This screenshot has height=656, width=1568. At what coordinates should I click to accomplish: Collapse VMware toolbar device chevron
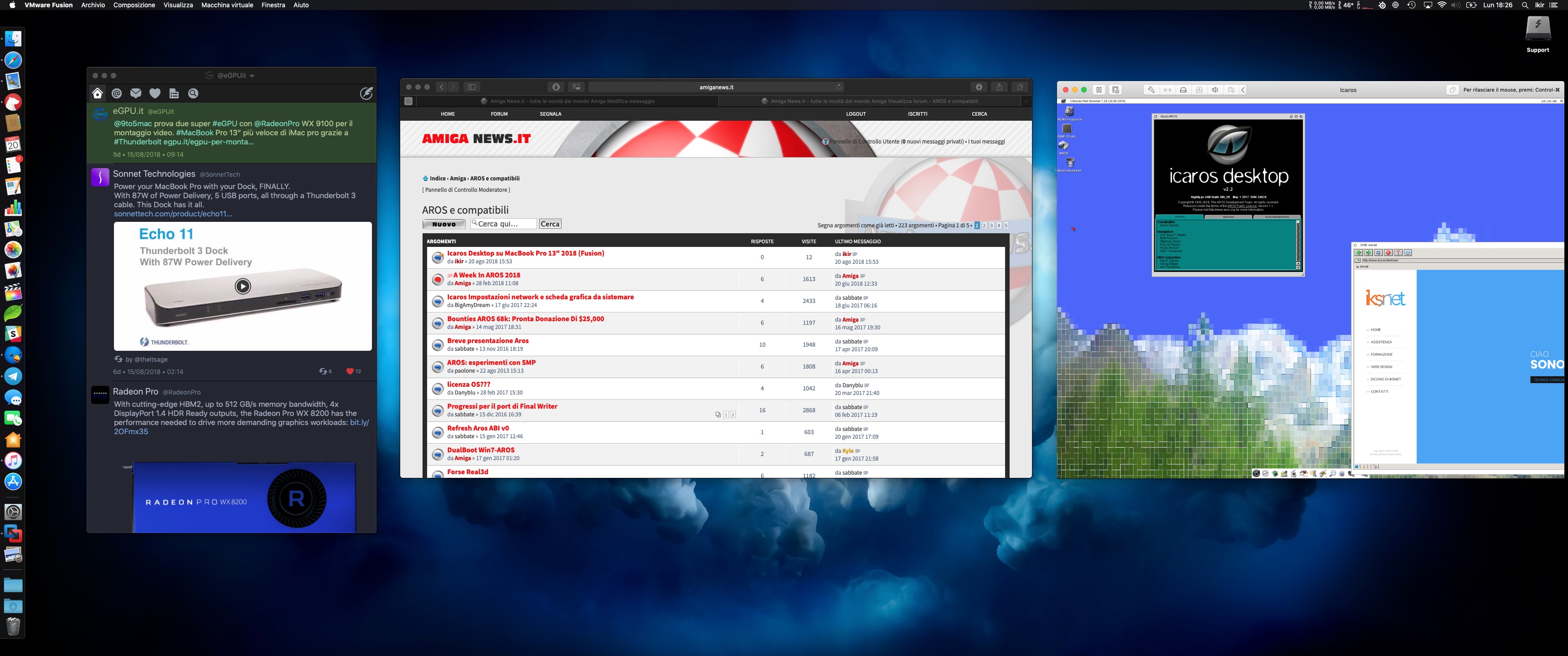click(1243, 90)
